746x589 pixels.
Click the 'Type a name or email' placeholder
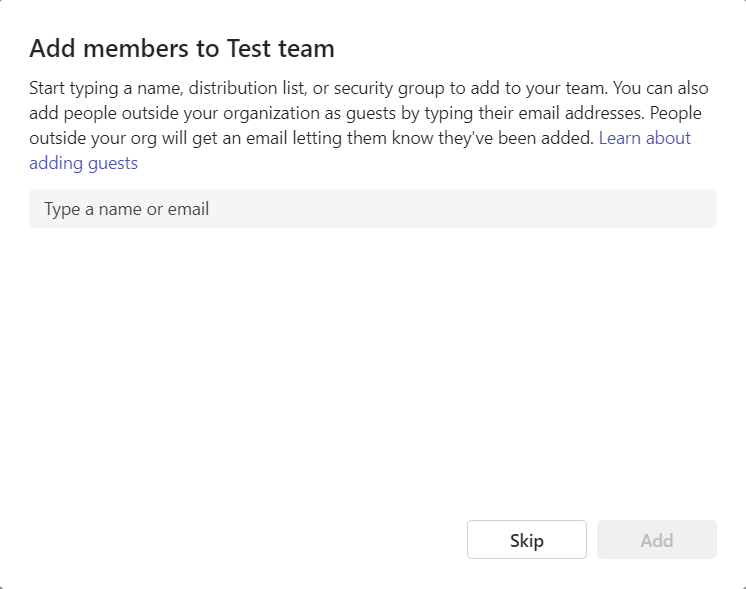(x=127, y=209)
